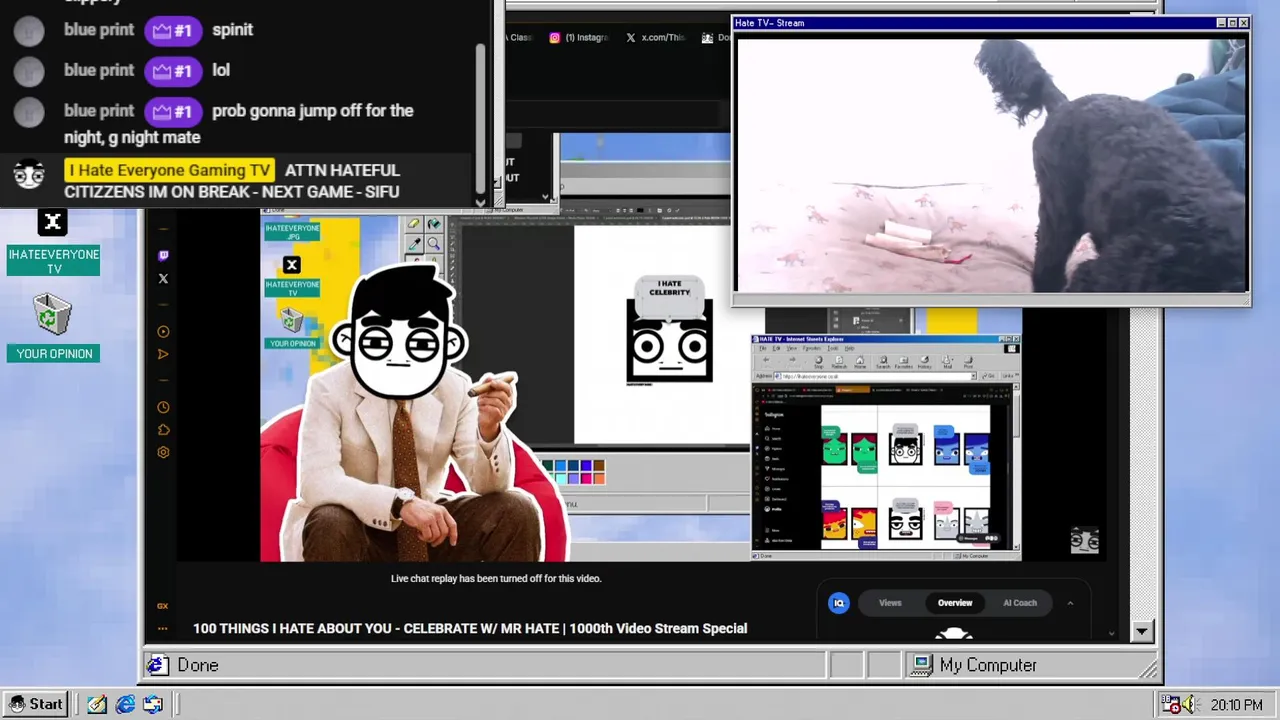1280x720 pixels.
Task: Switch to the x.com browser tab
Action: [x=655, y=38]
